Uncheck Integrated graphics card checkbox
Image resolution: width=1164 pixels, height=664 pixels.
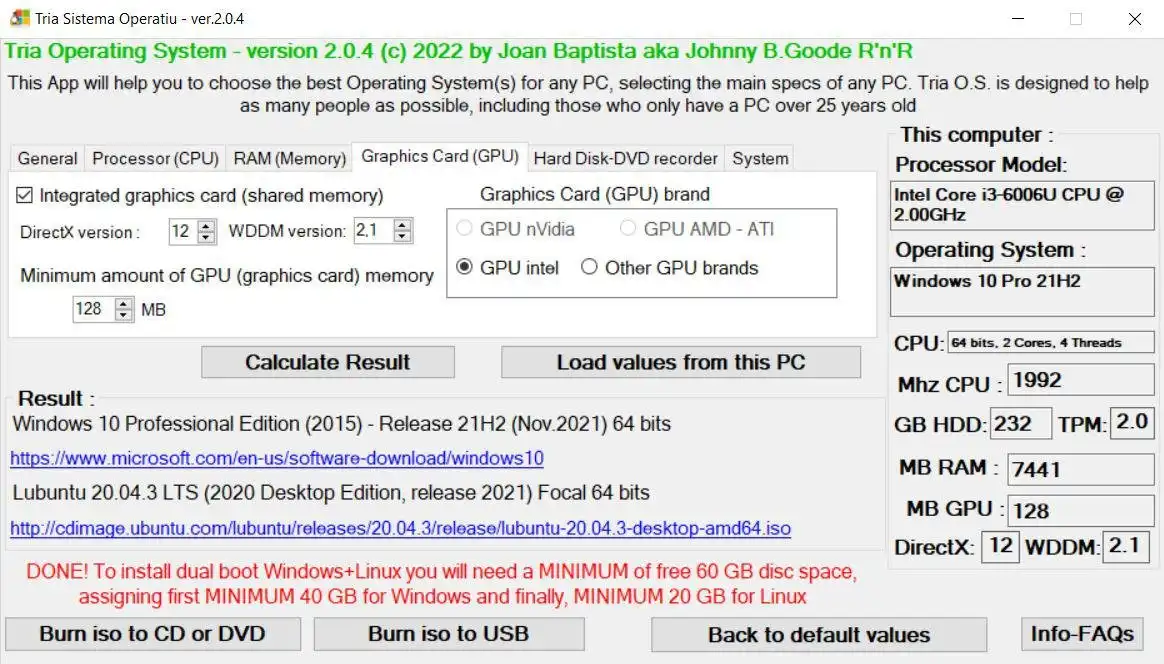click(24, 195)
